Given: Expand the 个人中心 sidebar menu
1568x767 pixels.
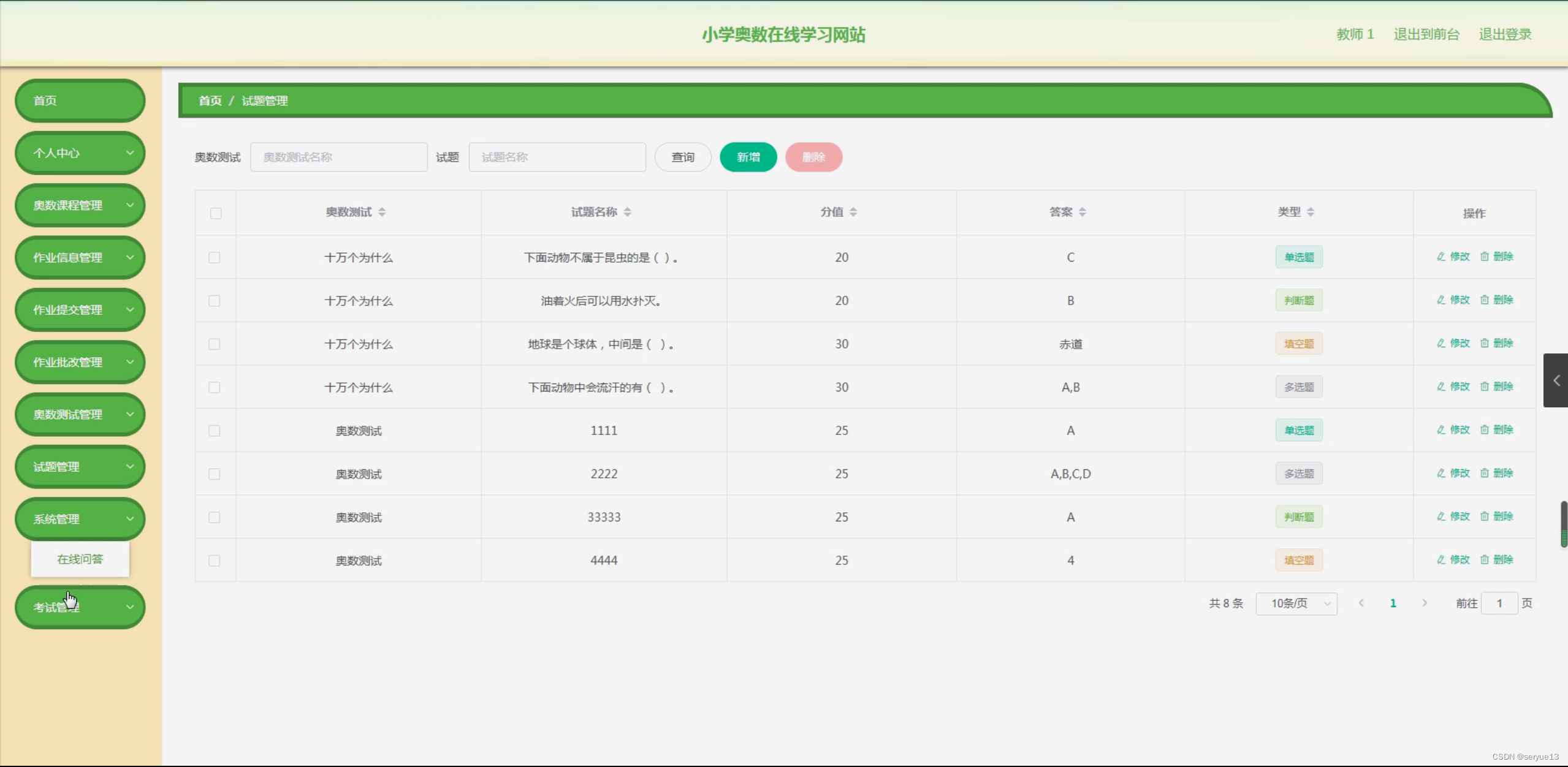Looking at the screenshot, I should click(80, 153).
